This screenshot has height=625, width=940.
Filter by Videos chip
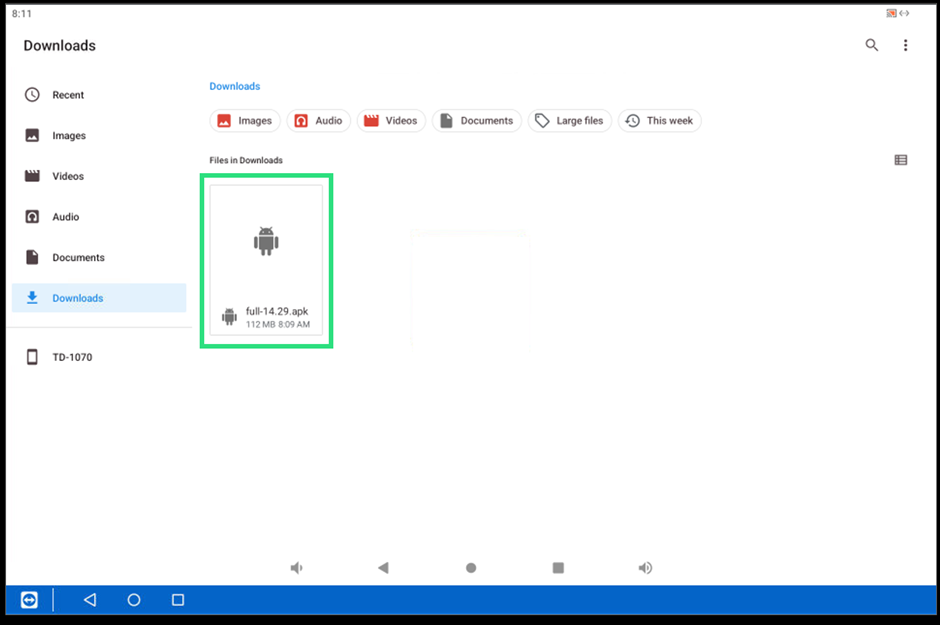[x=391, y=120]
